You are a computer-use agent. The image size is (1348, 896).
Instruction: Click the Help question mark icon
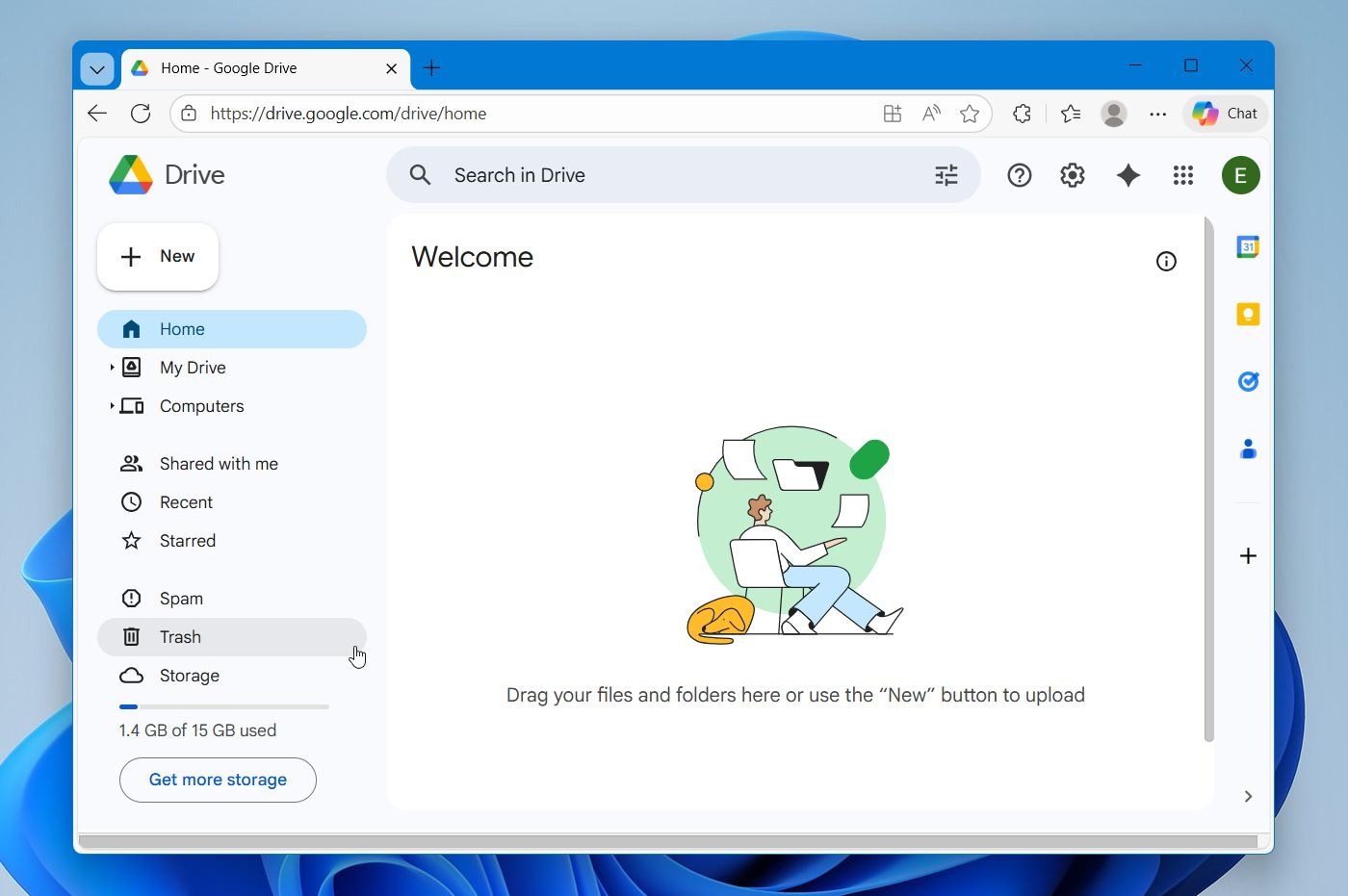pos(1019,175)
